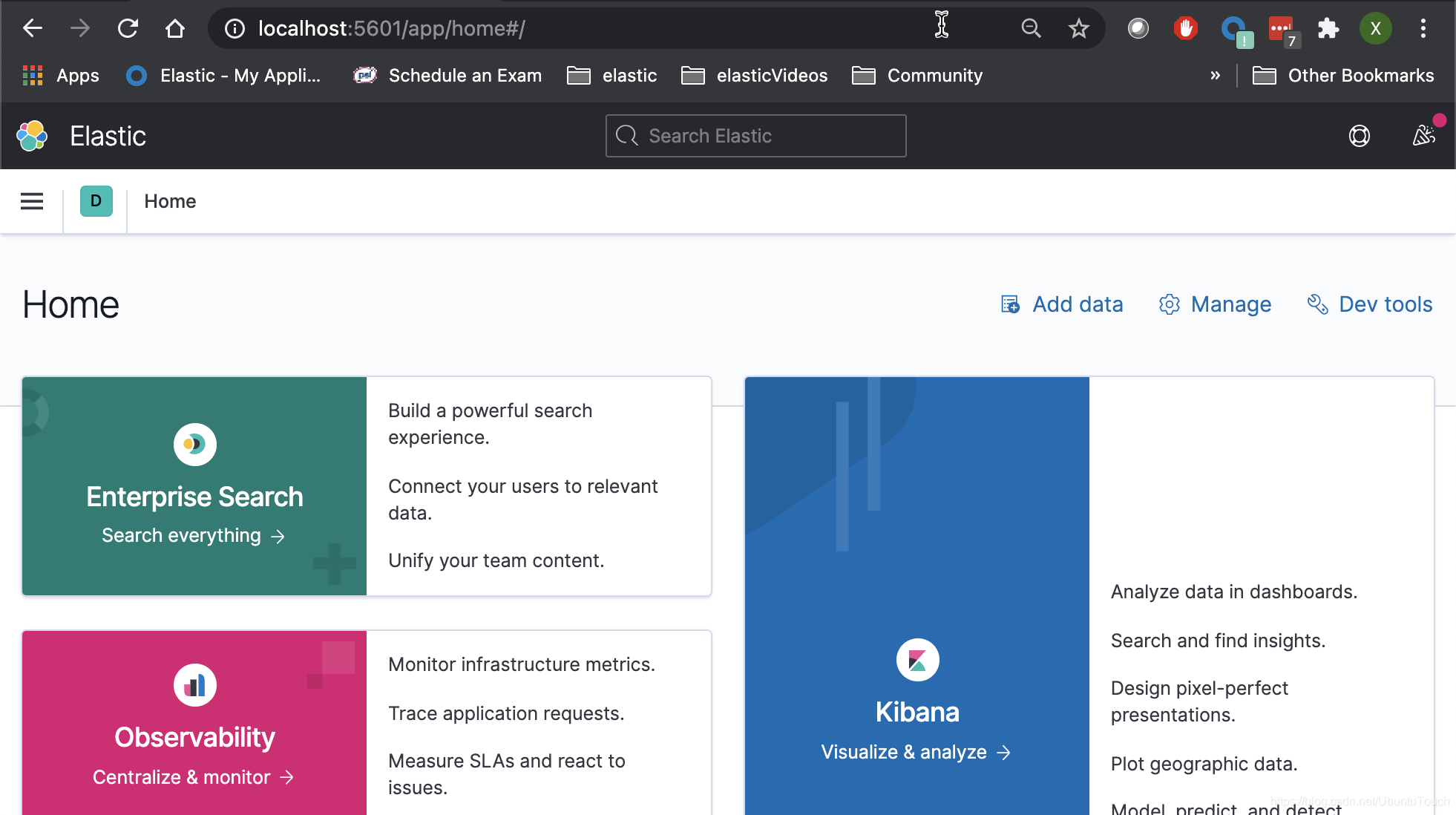Image resolution: width=1456 pixels, height=815 pixels.
Task: Open the Community bookmarks folder
Action: [917, 75]
